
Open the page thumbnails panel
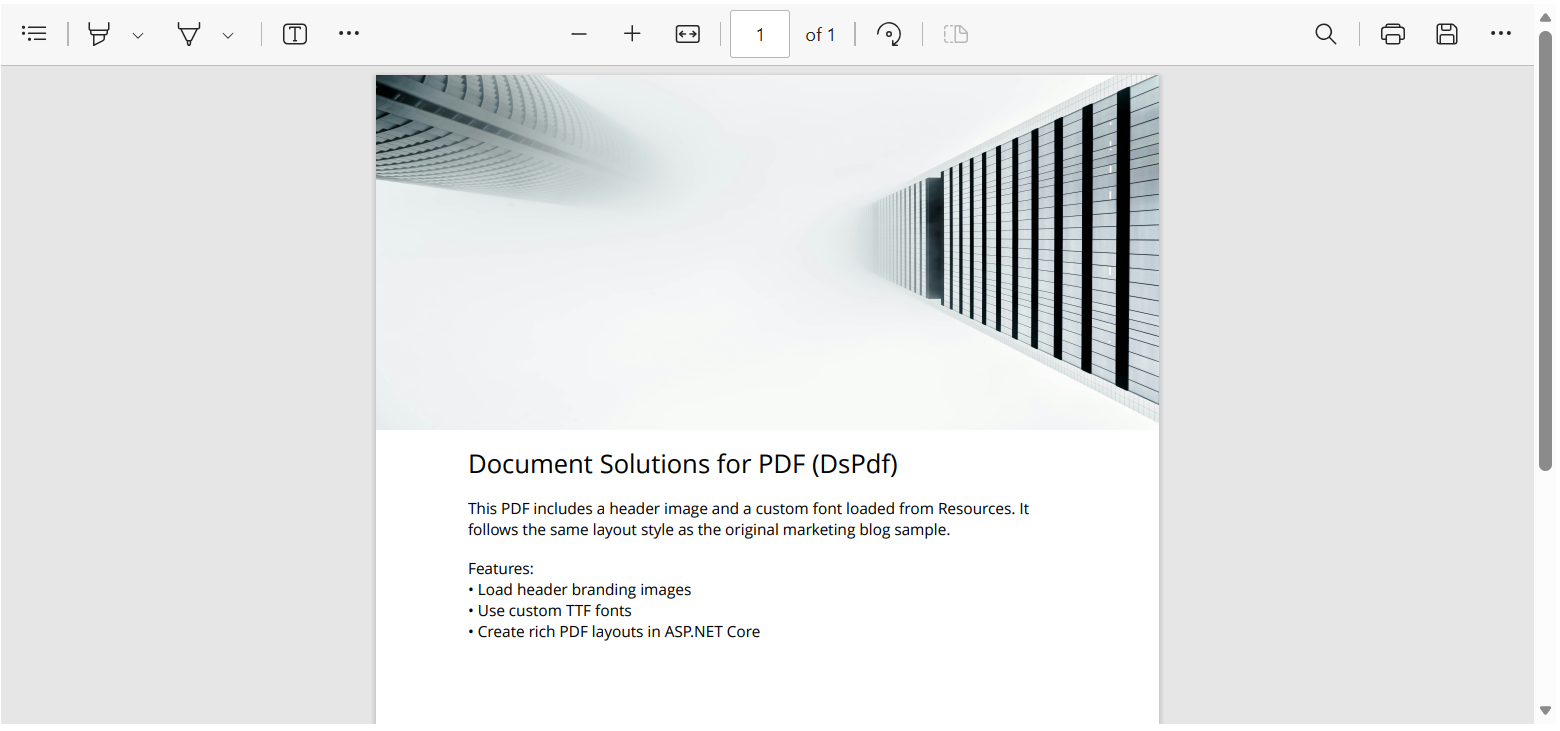pyautogui.click(x=34, y=33)
